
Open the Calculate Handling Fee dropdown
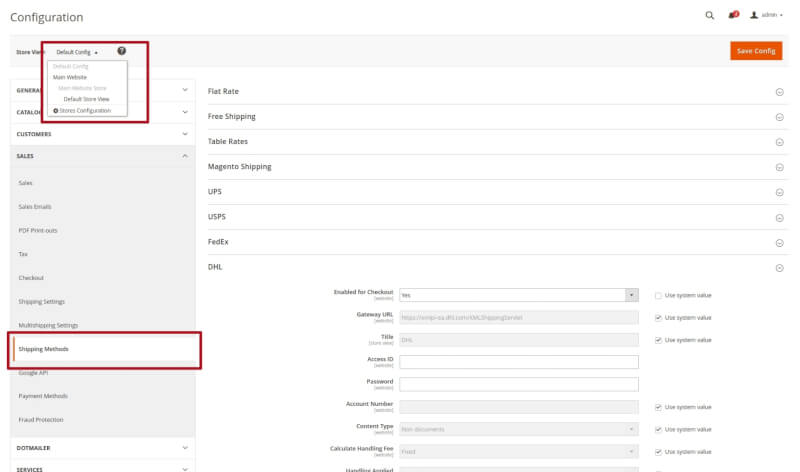[519, 452]
